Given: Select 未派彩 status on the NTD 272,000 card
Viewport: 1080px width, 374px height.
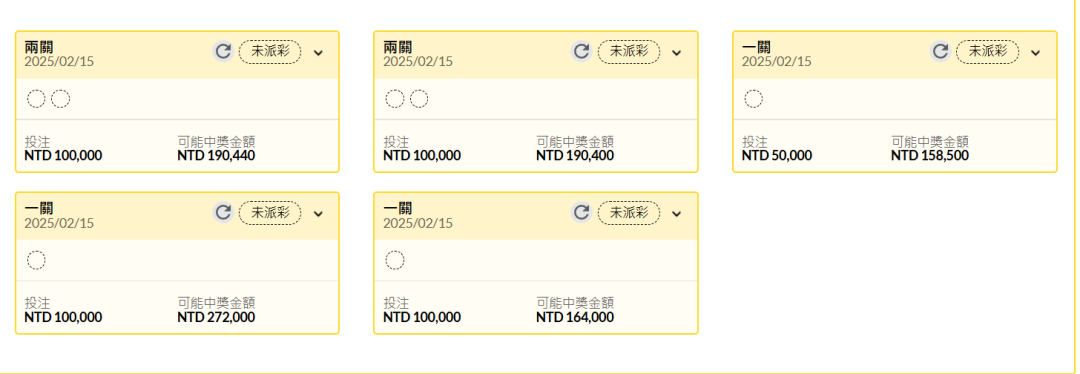Looking at the screenshot, I should coord(270,213).
